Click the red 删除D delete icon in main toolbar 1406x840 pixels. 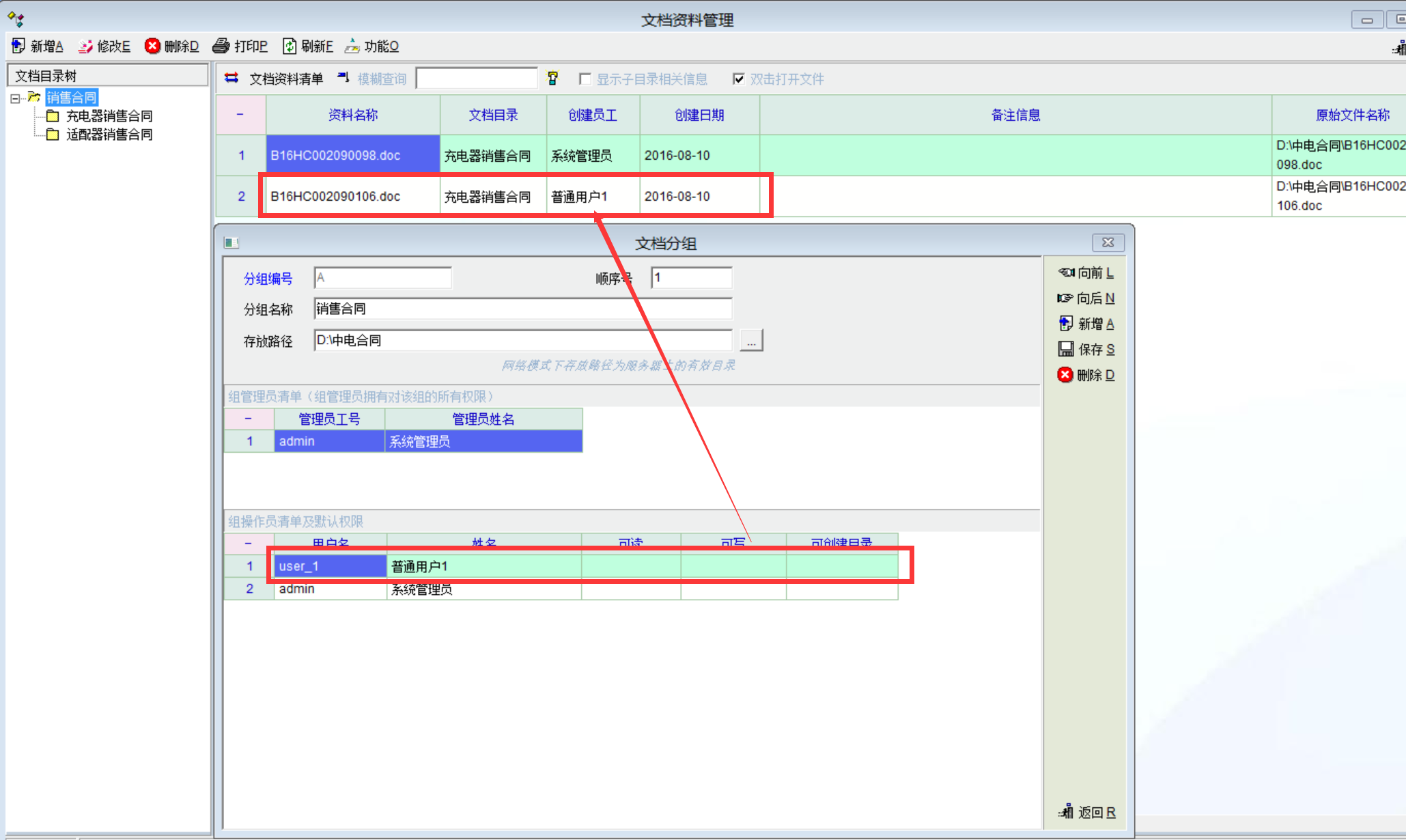(x=152, y=46)
